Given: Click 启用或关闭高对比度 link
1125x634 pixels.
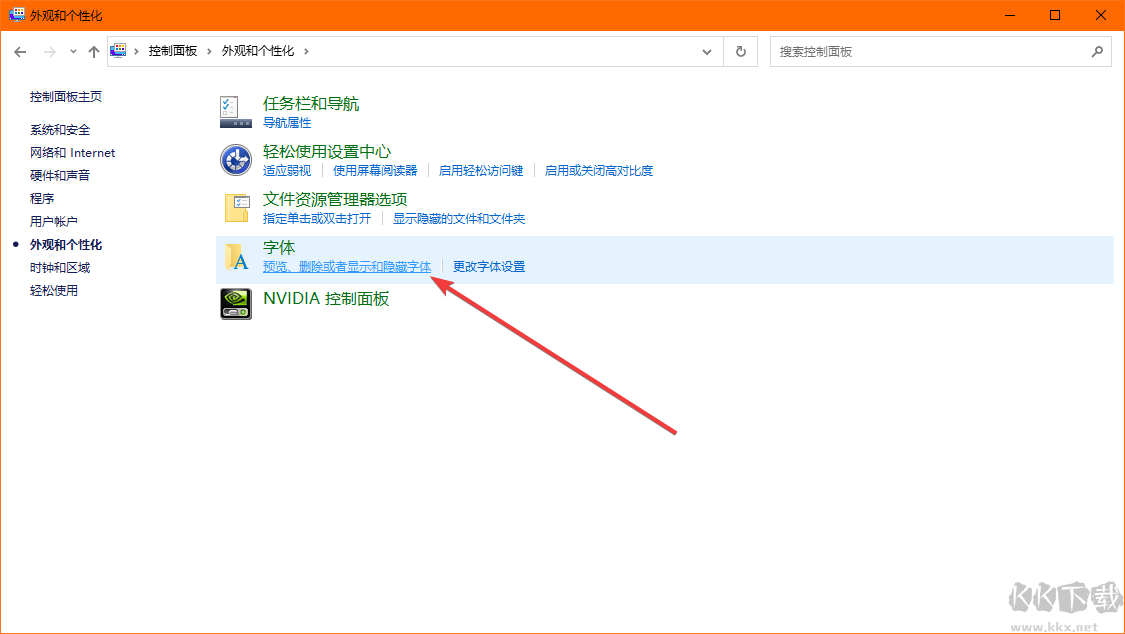Looking at the screenshot, I should coord(597,170).
